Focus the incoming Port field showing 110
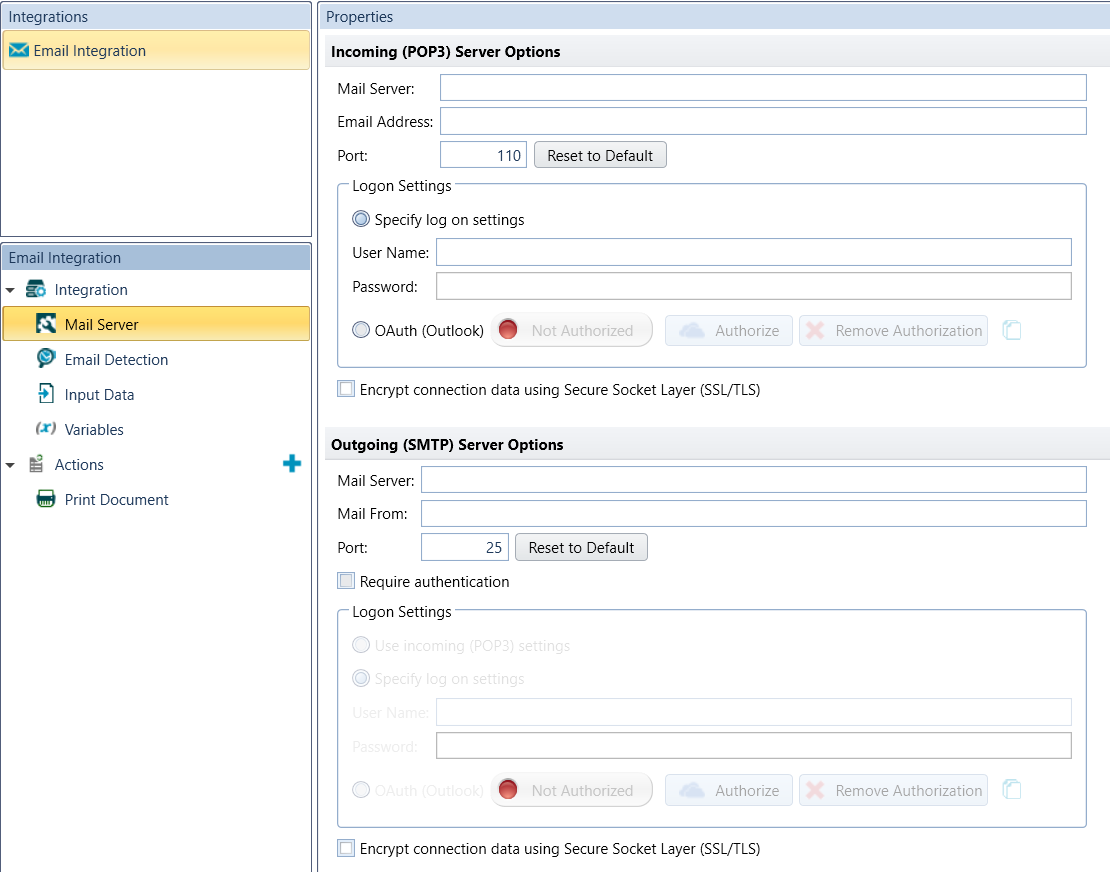This screenshot has width=1110, height=872. point(484,155)
